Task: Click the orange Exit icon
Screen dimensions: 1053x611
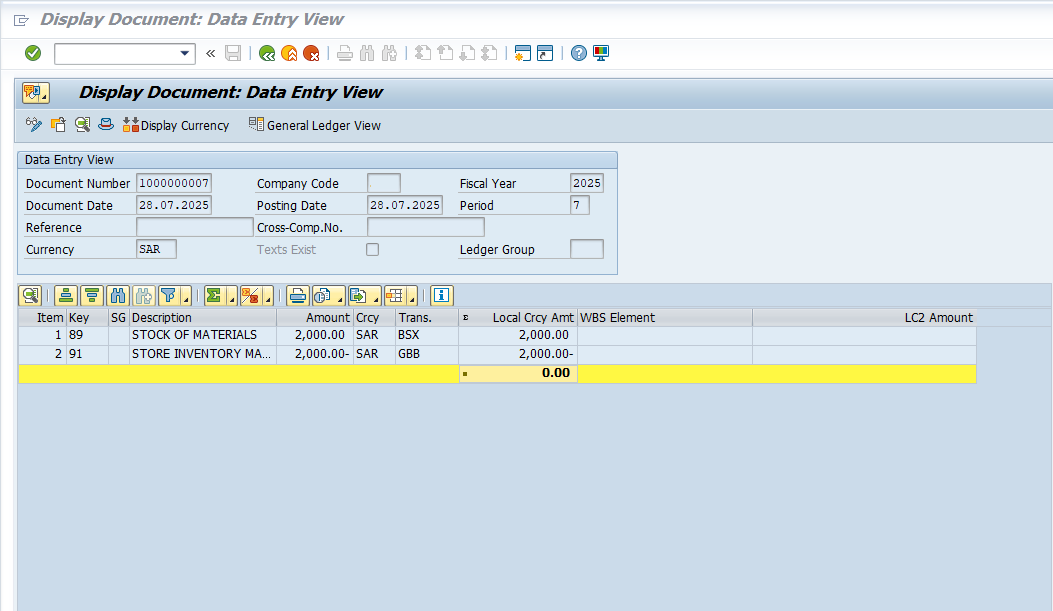Action: click(x=289, y=53)
